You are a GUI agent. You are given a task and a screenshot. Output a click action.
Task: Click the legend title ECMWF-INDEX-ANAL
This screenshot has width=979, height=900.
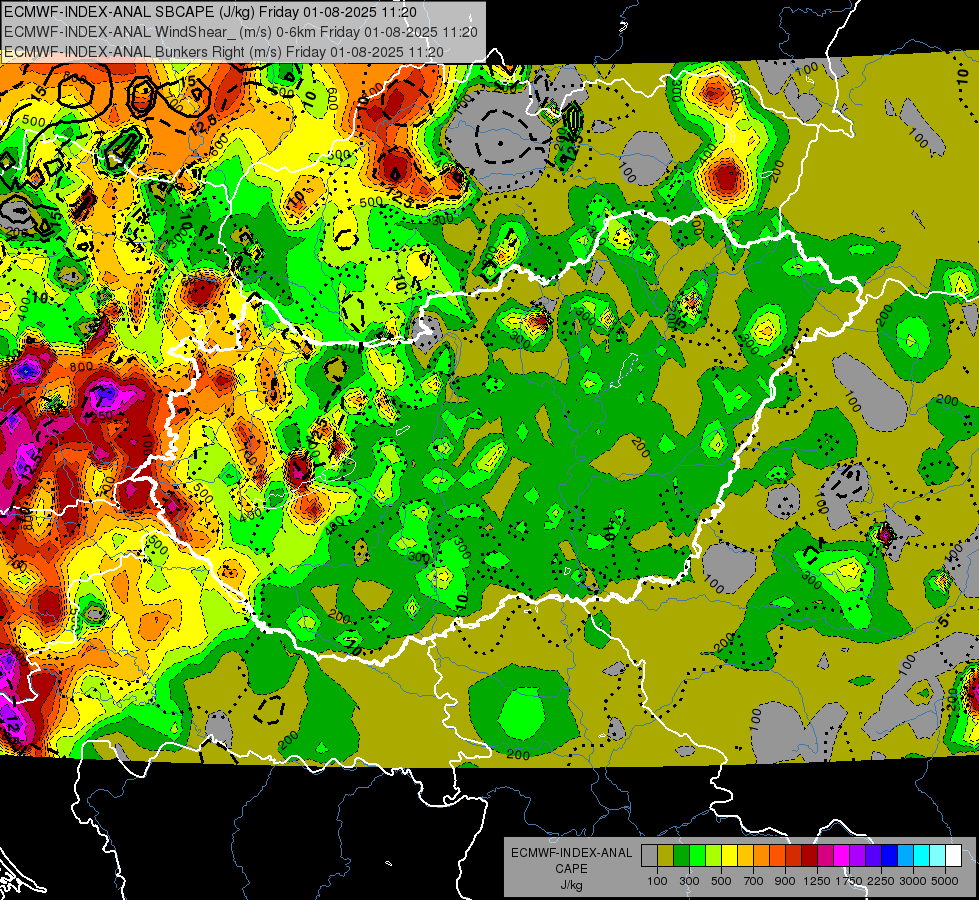tap(571, 853)
